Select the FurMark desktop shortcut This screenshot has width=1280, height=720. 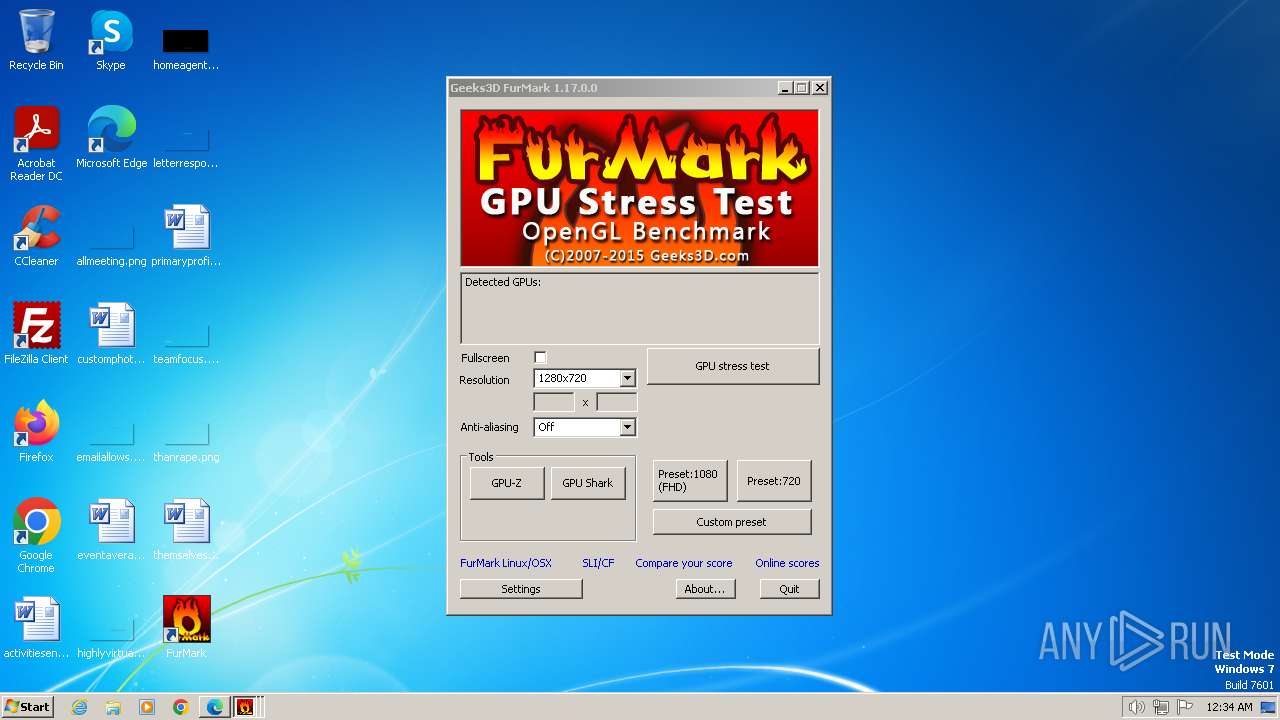(186, 628)
